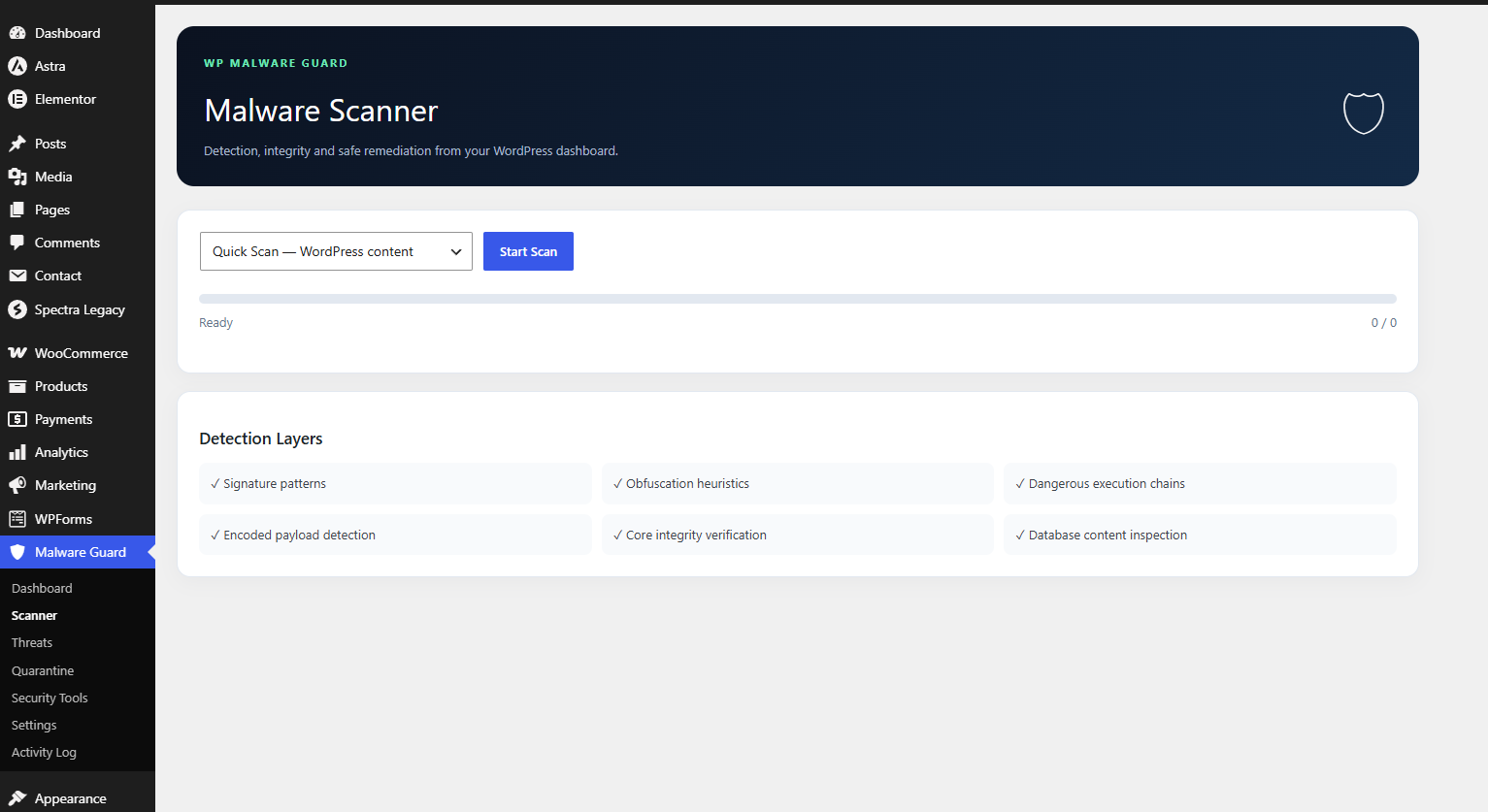Image resolution: width=1488 pixels, height=812 pixels.
Task: Click the scan progress bar
Action: [798, 299]
